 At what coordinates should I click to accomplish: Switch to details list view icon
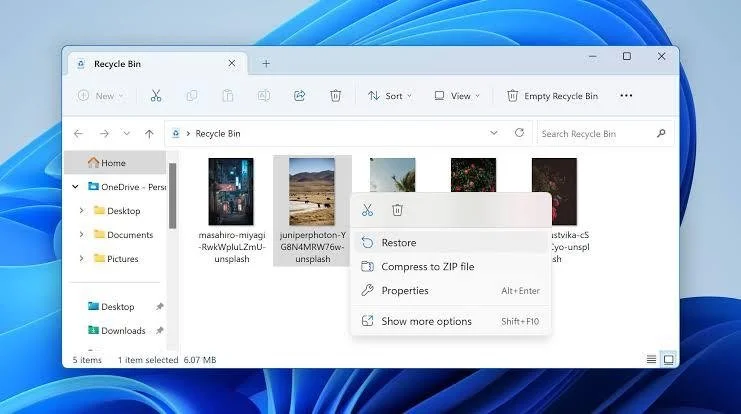[651, 360]
